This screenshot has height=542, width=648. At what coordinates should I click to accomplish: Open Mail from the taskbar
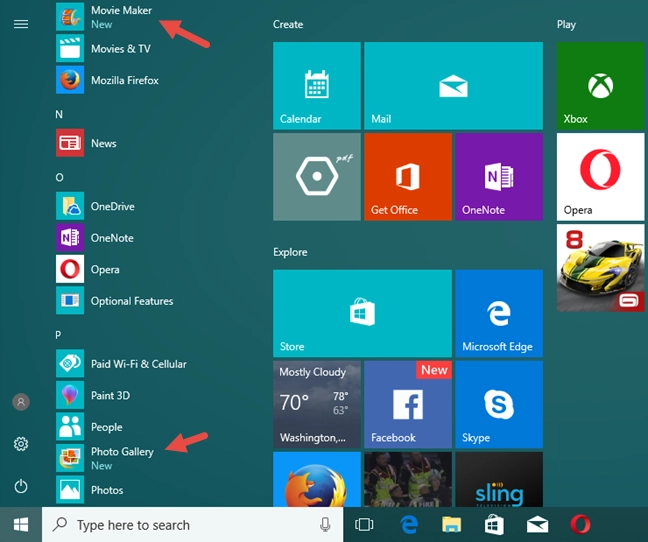point(537,525)
